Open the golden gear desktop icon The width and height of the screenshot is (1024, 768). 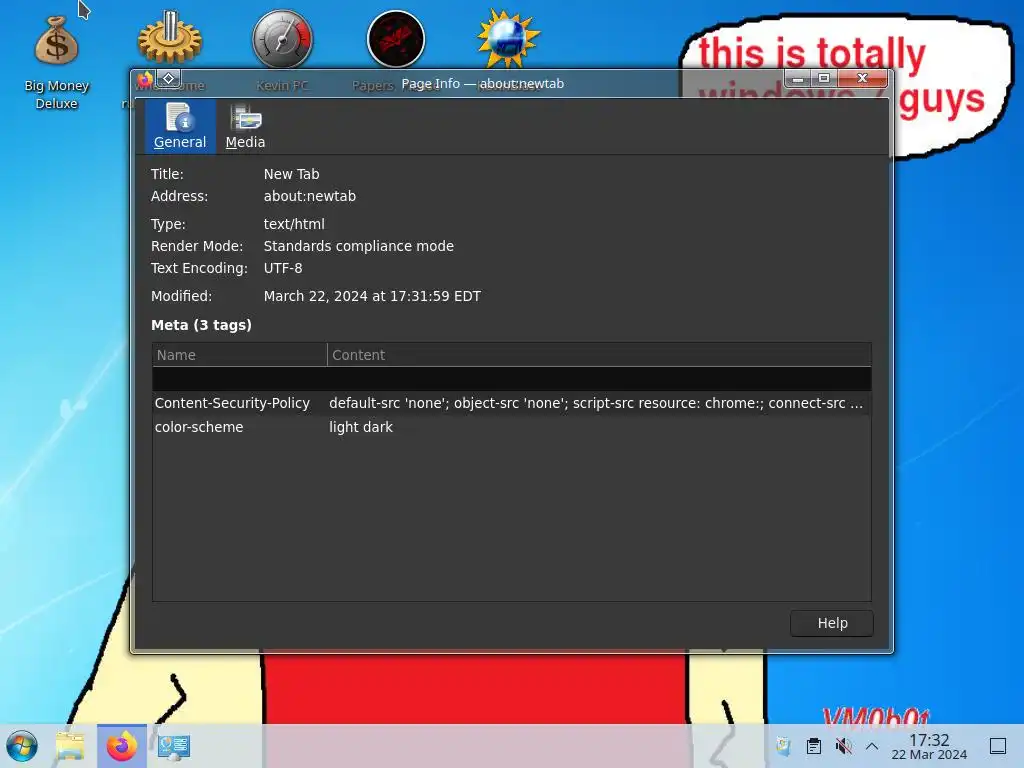170,39
